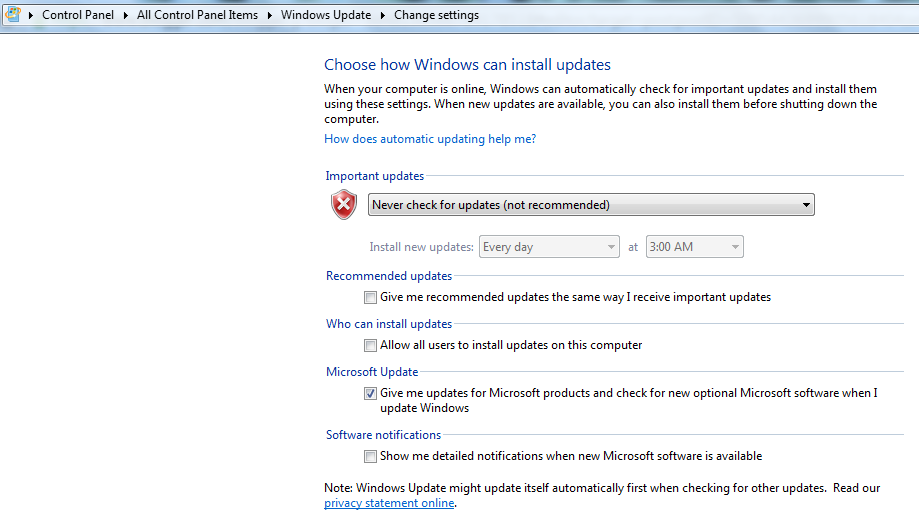Go to Windows Update breadcrumb

[x=326, y=15]
